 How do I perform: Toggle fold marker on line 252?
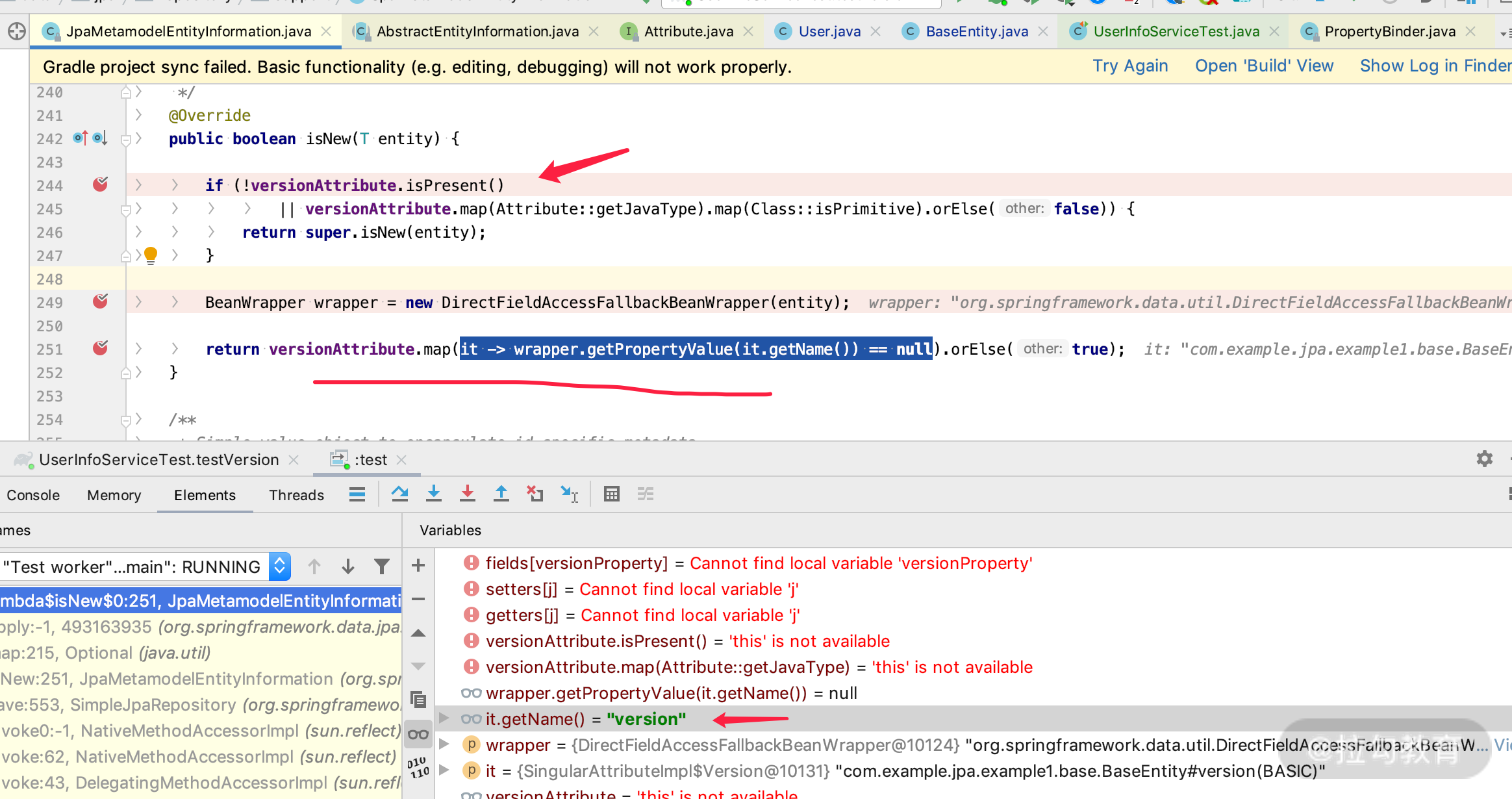pos(126,373)
